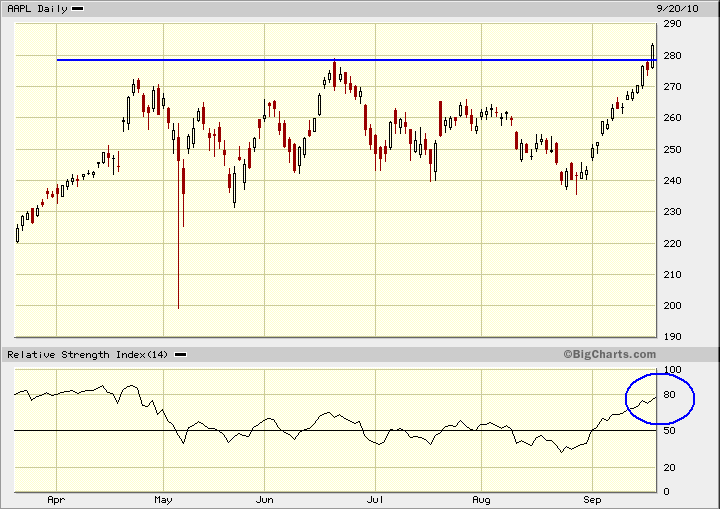Click the black legend marker beside AAPL Daily
Image resolution: width=720 pixels, height=509 pixels.
pos(78,8)
